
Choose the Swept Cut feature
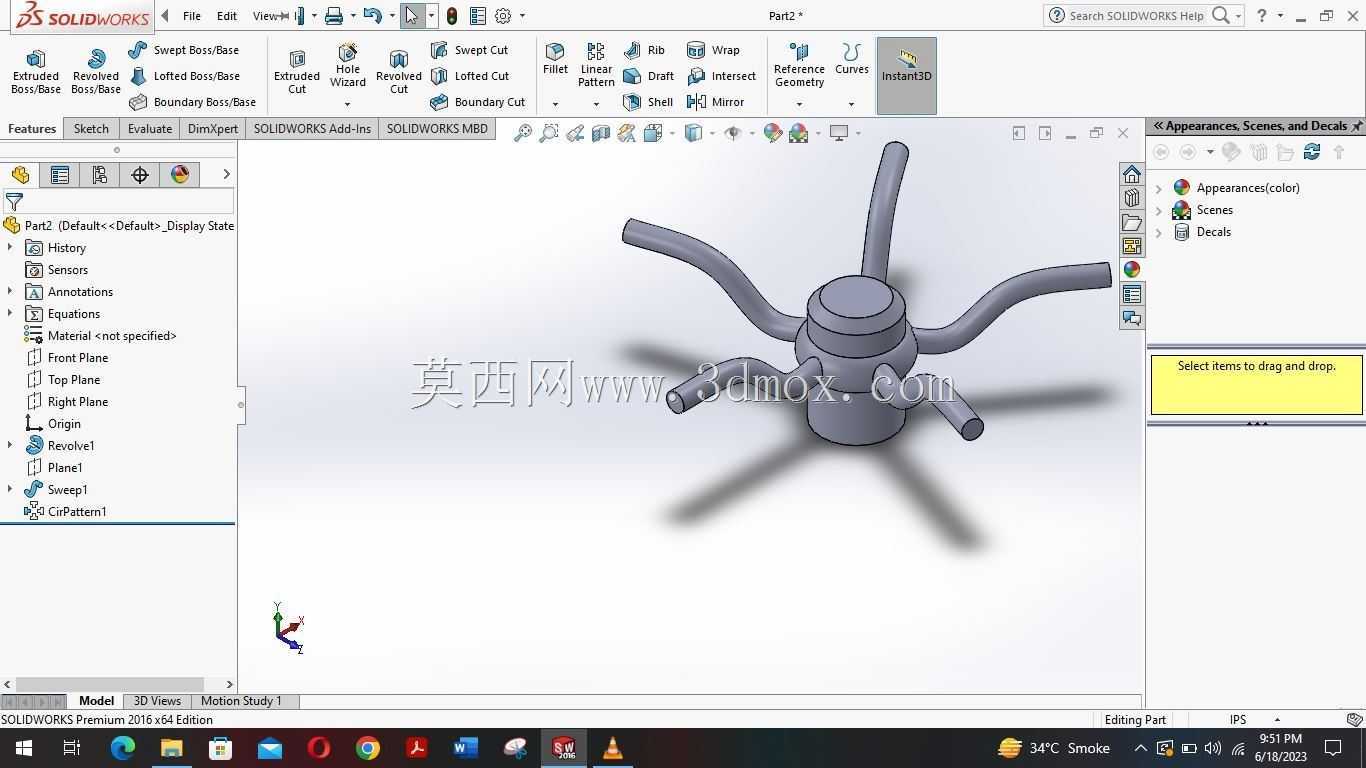469,50
